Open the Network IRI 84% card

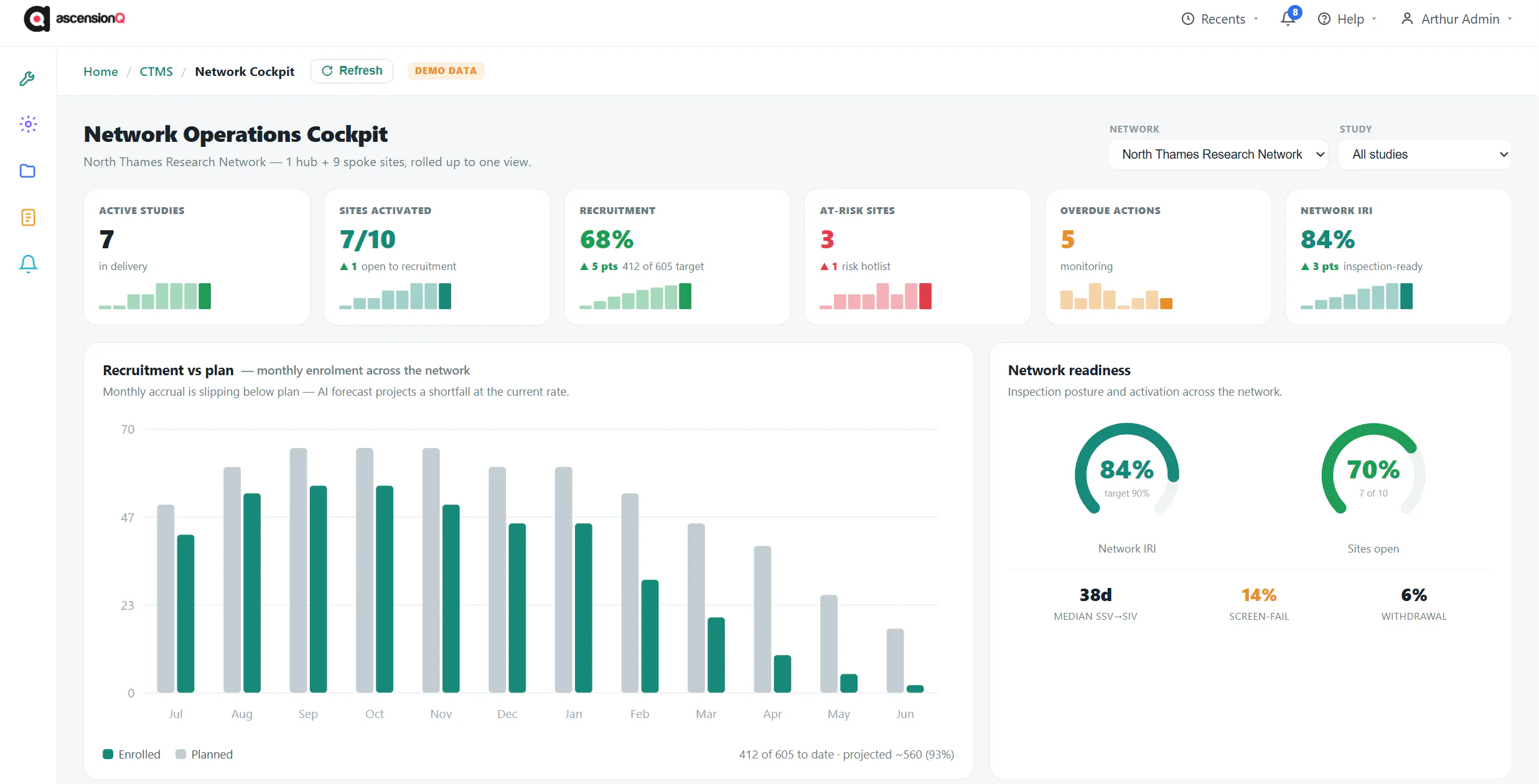1398,257
